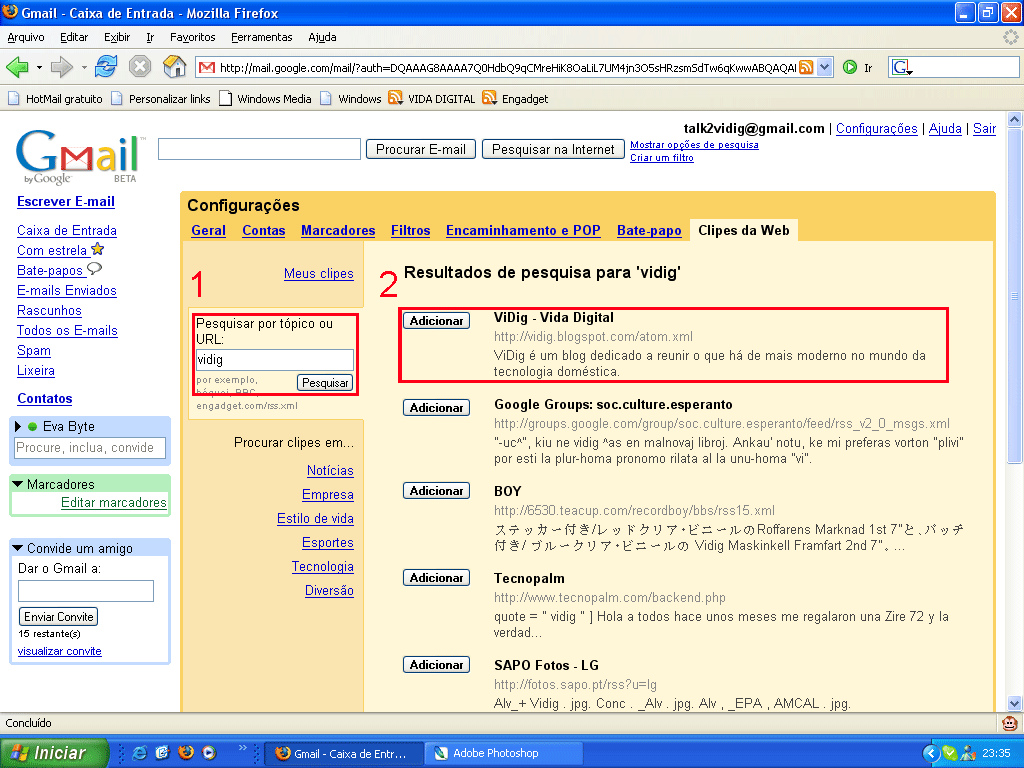This screenshot has height=768, width=1024.
Task: Open the VIDA DIGITAL live bookmark feed
Action: click(x=432, y=99)
